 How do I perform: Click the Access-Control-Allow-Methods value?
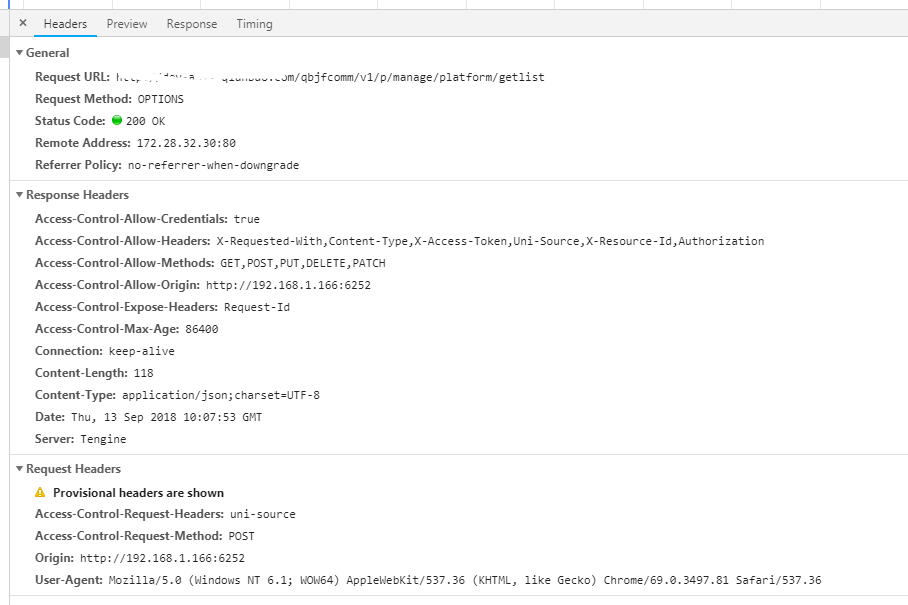(302, 263)
